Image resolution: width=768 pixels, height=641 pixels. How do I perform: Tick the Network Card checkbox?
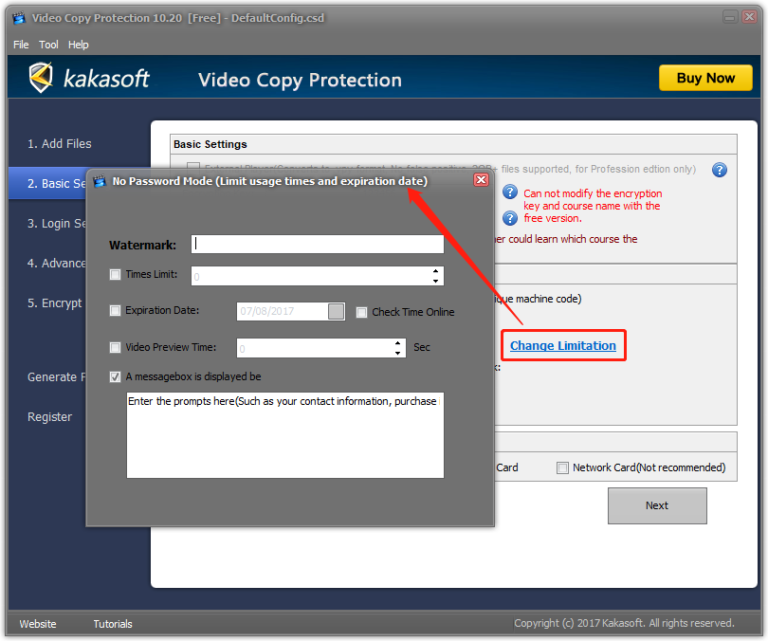(562, 467)
